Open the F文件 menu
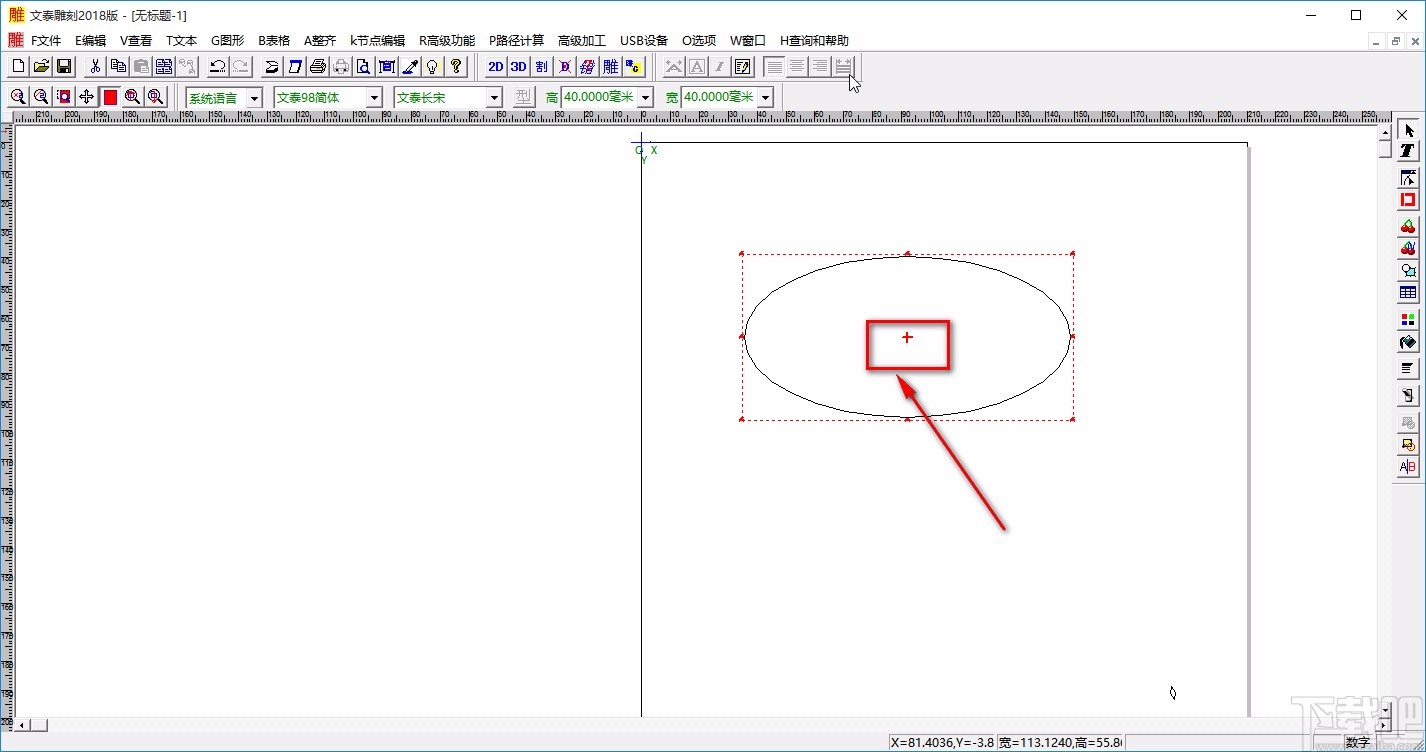Screen dimensions: 1426x752 pos(46,41)
